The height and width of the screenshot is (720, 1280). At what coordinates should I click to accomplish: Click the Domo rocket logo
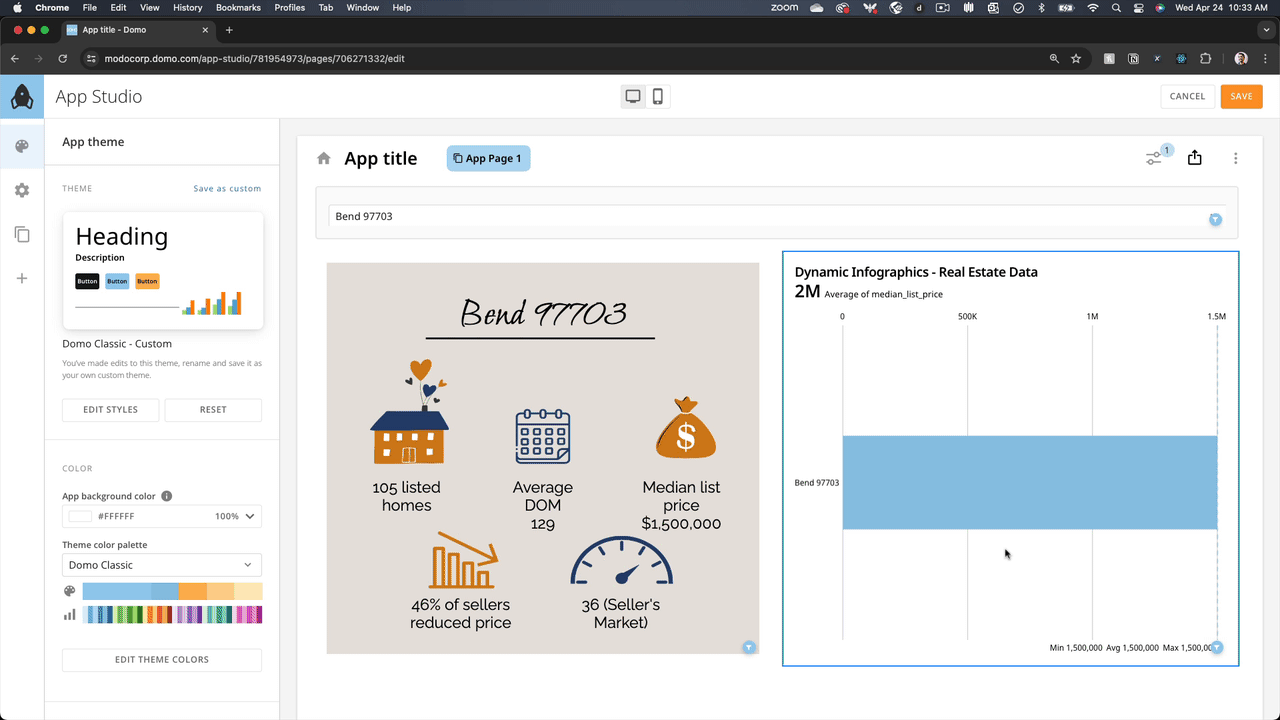pyautogui.click(x=22, y=97)
